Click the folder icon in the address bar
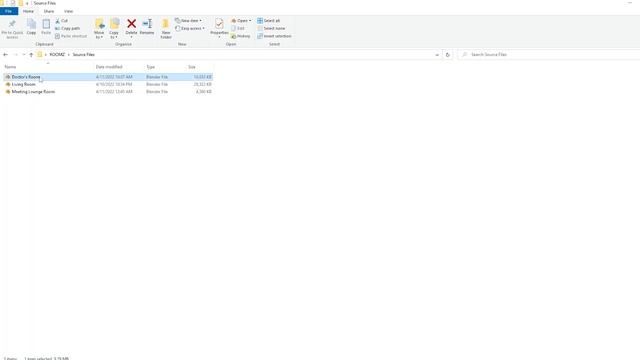 (40, 55)
